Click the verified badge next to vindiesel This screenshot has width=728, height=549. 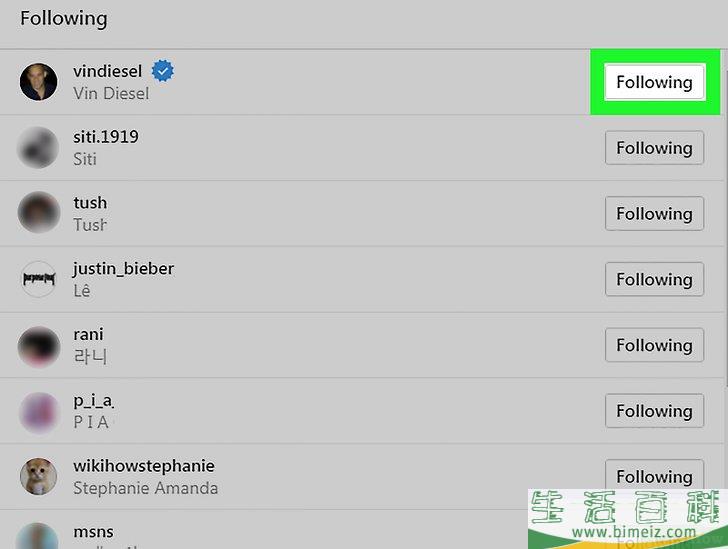(163, 71)
